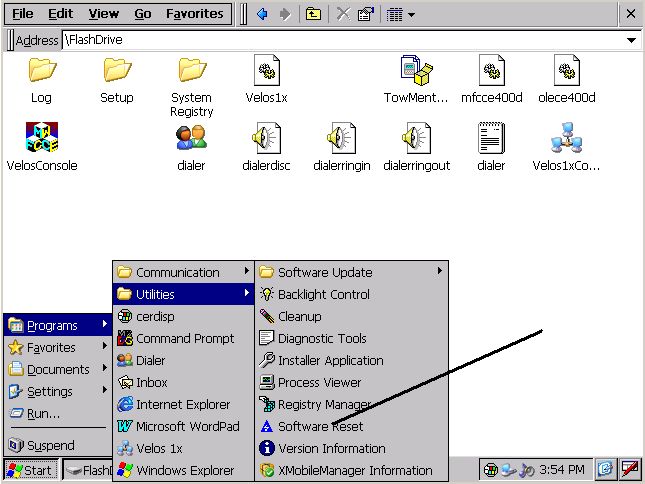
Task: Run the Cleanup utility
Action: click(x=352, y=316)
